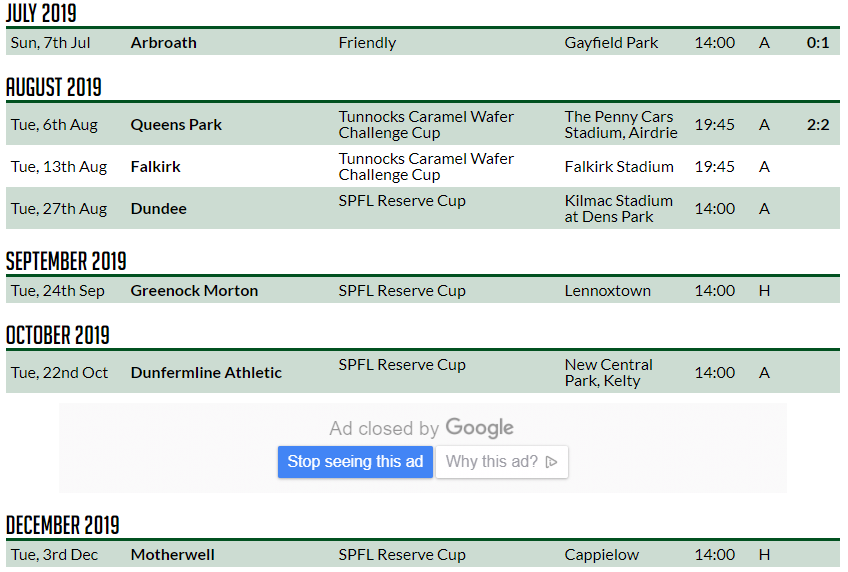Click the A marker in Falkirk row

click(x=764, y=167)
